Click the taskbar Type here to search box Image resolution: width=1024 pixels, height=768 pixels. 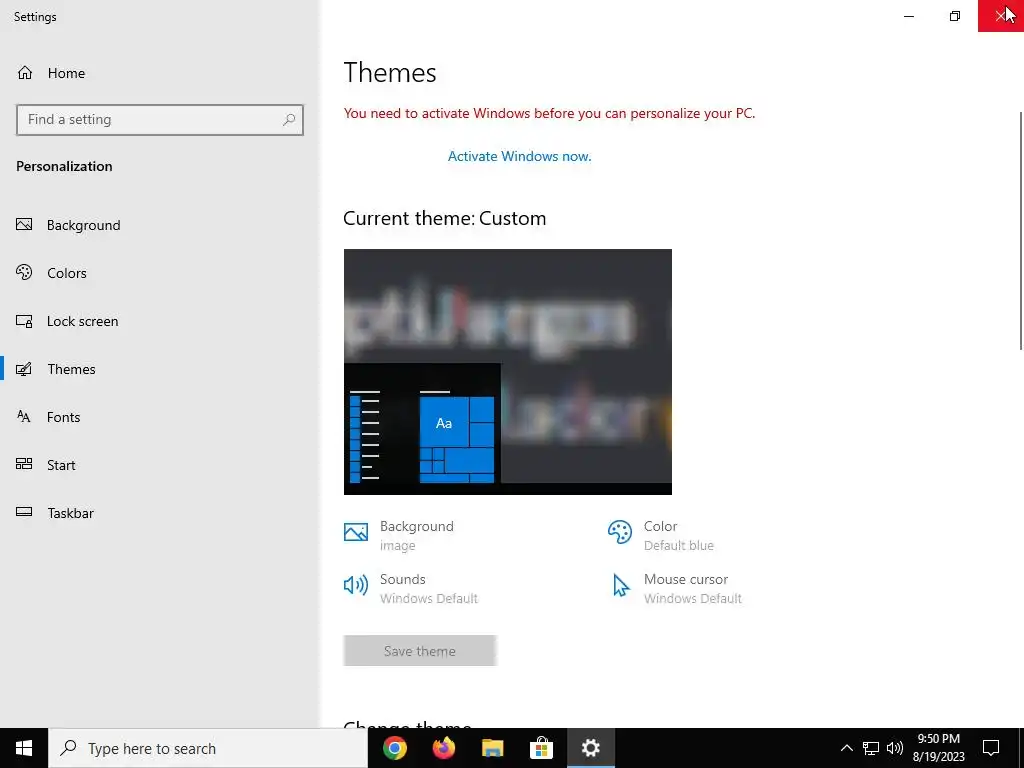tap(208, 748)
